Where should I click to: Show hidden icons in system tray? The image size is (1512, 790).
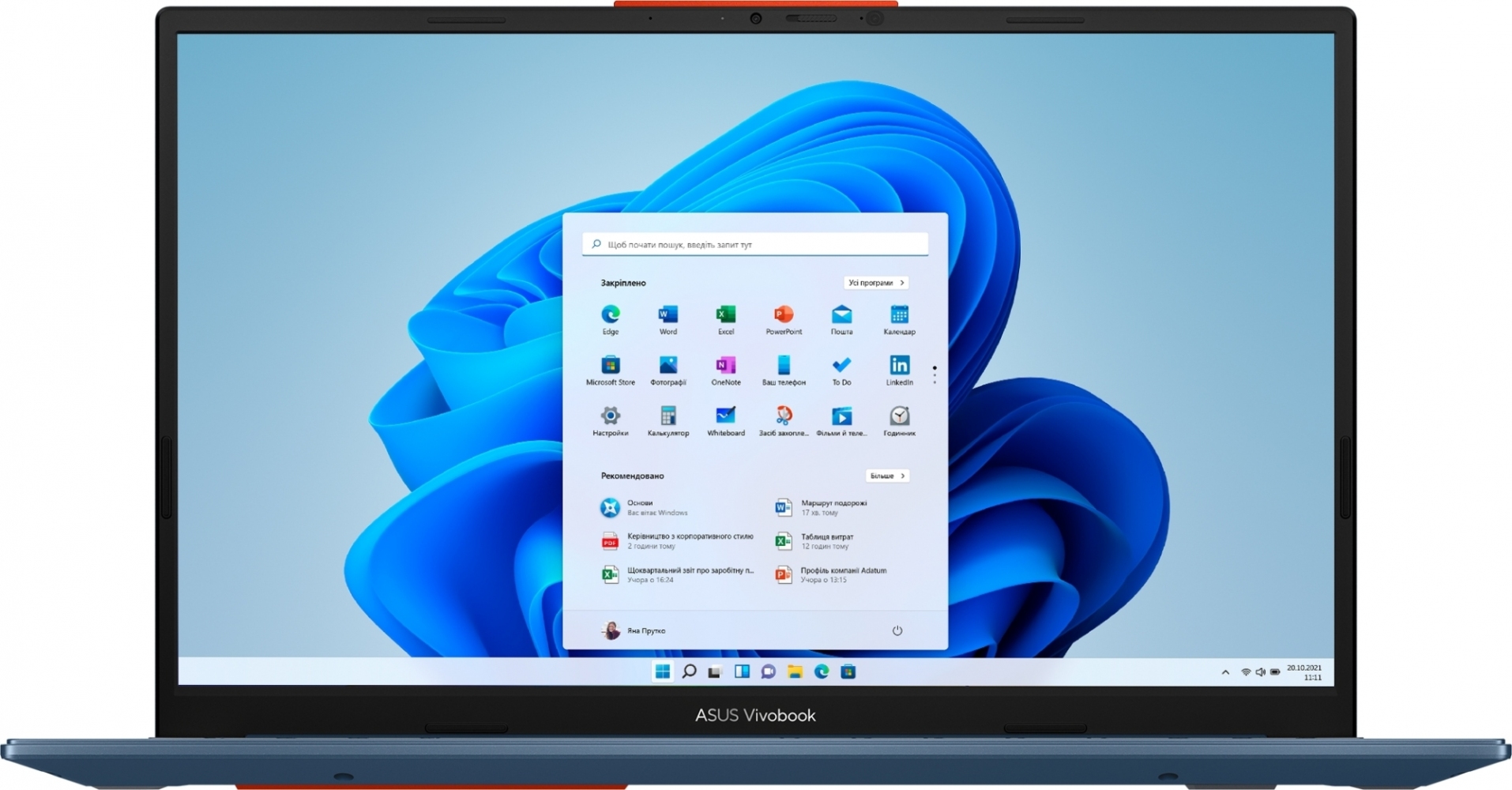point(1225,672)
